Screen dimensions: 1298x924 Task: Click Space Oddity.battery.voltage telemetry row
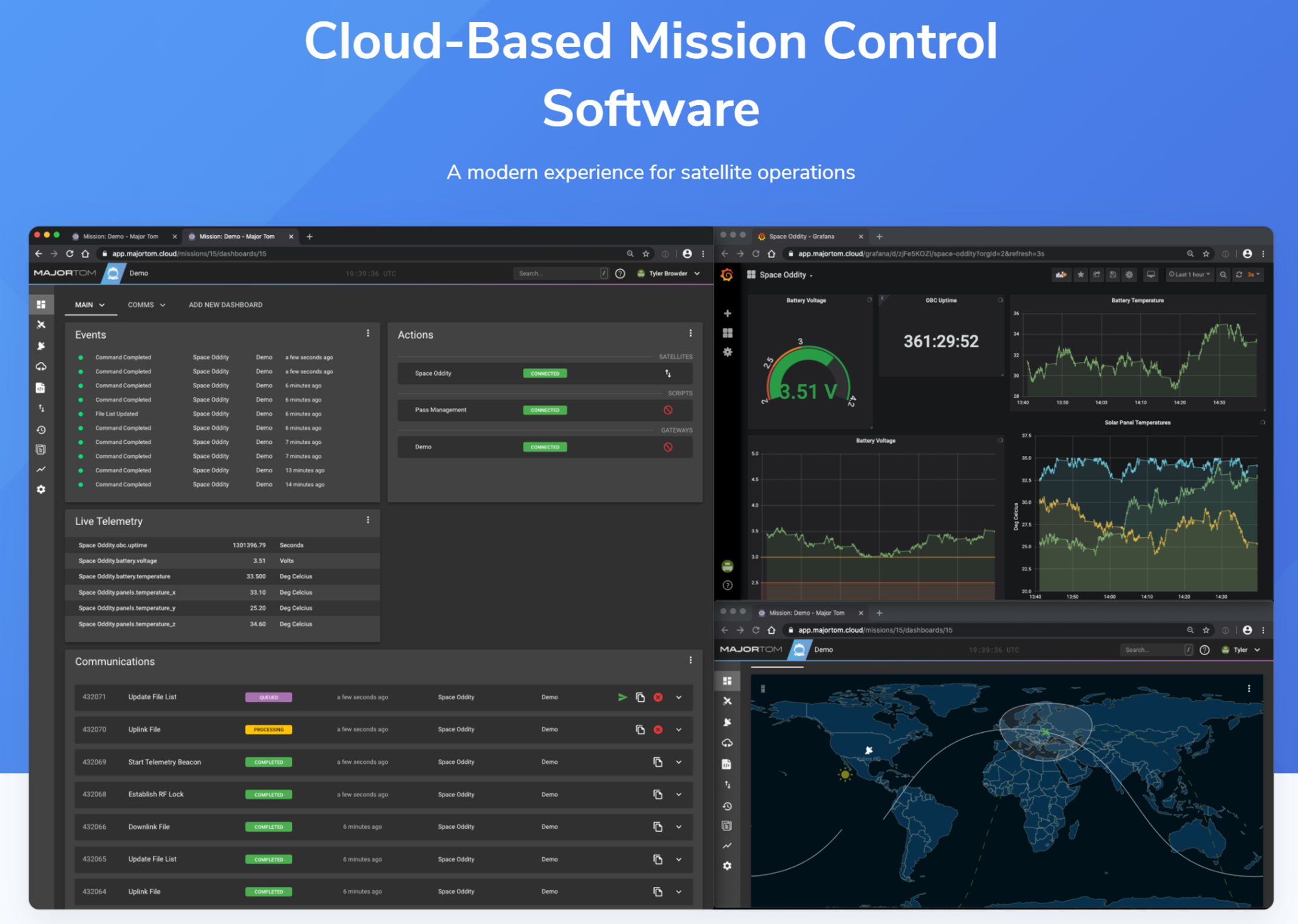tap(222, 561)
